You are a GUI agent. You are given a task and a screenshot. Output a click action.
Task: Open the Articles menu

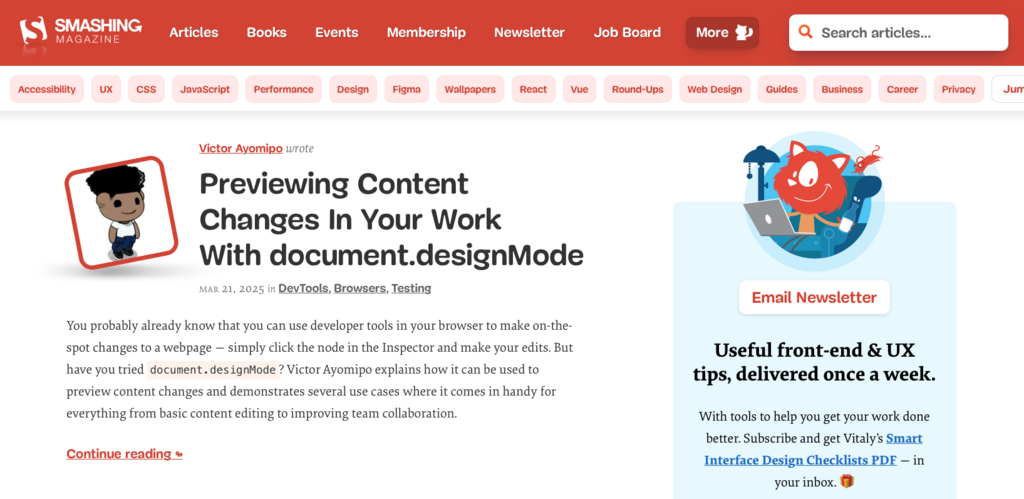[194, 33]
